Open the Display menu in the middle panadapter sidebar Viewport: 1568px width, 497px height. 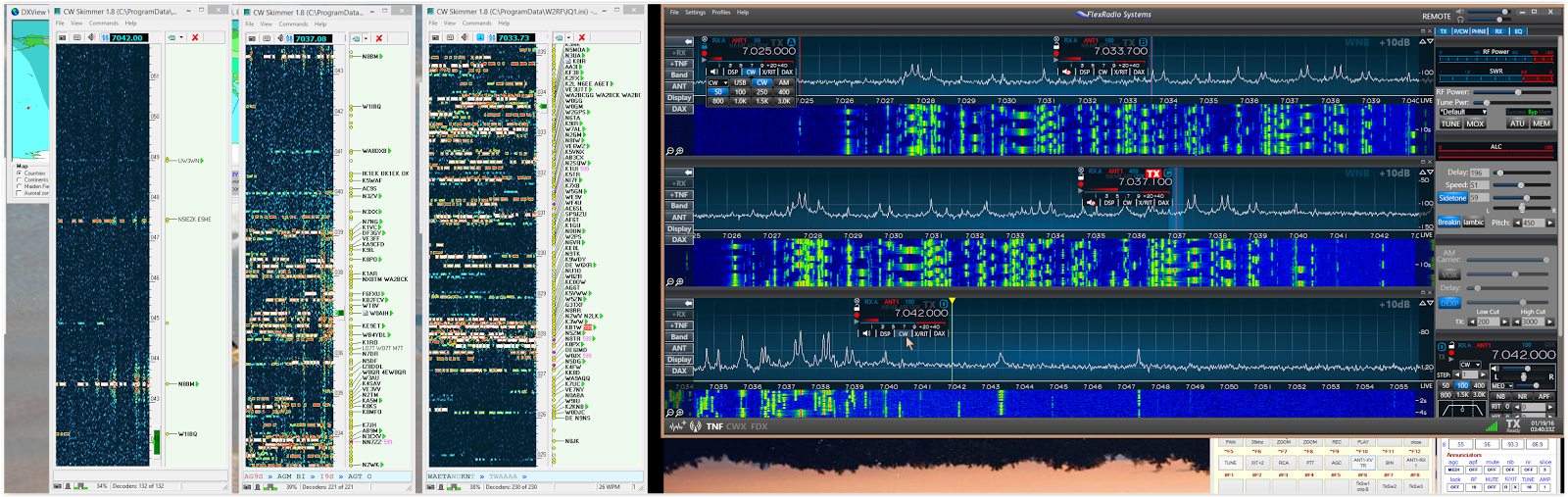click(679, 228)
